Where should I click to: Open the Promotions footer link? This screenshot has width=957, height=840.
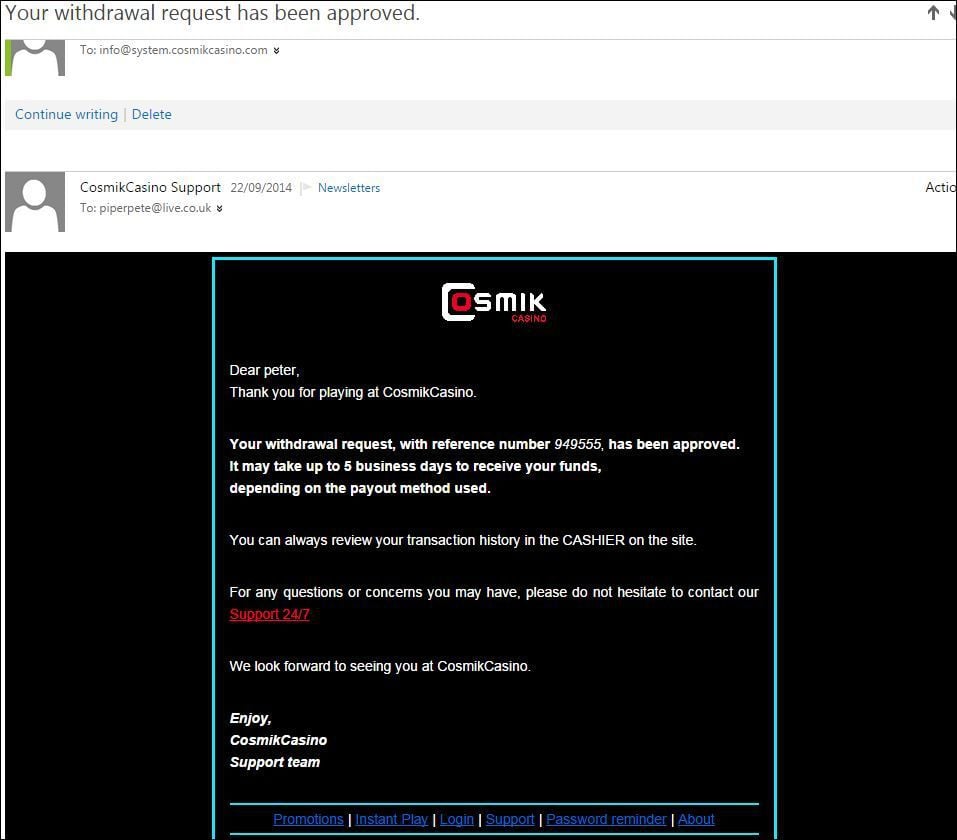(308, 819)
